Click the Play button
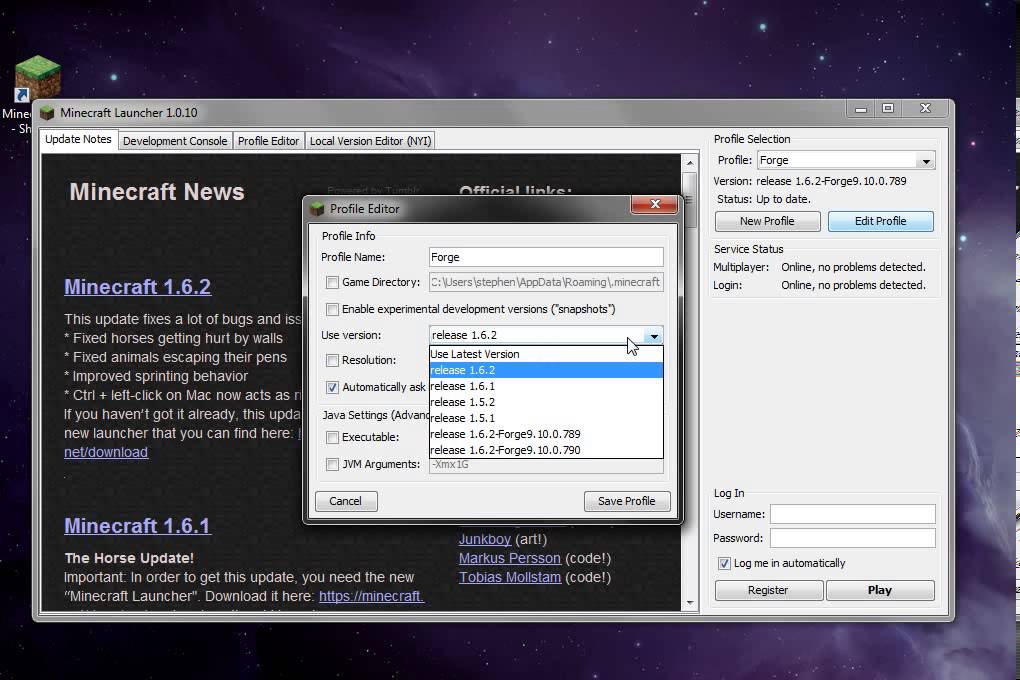1020x680 pixels. (x=879, y=590)
